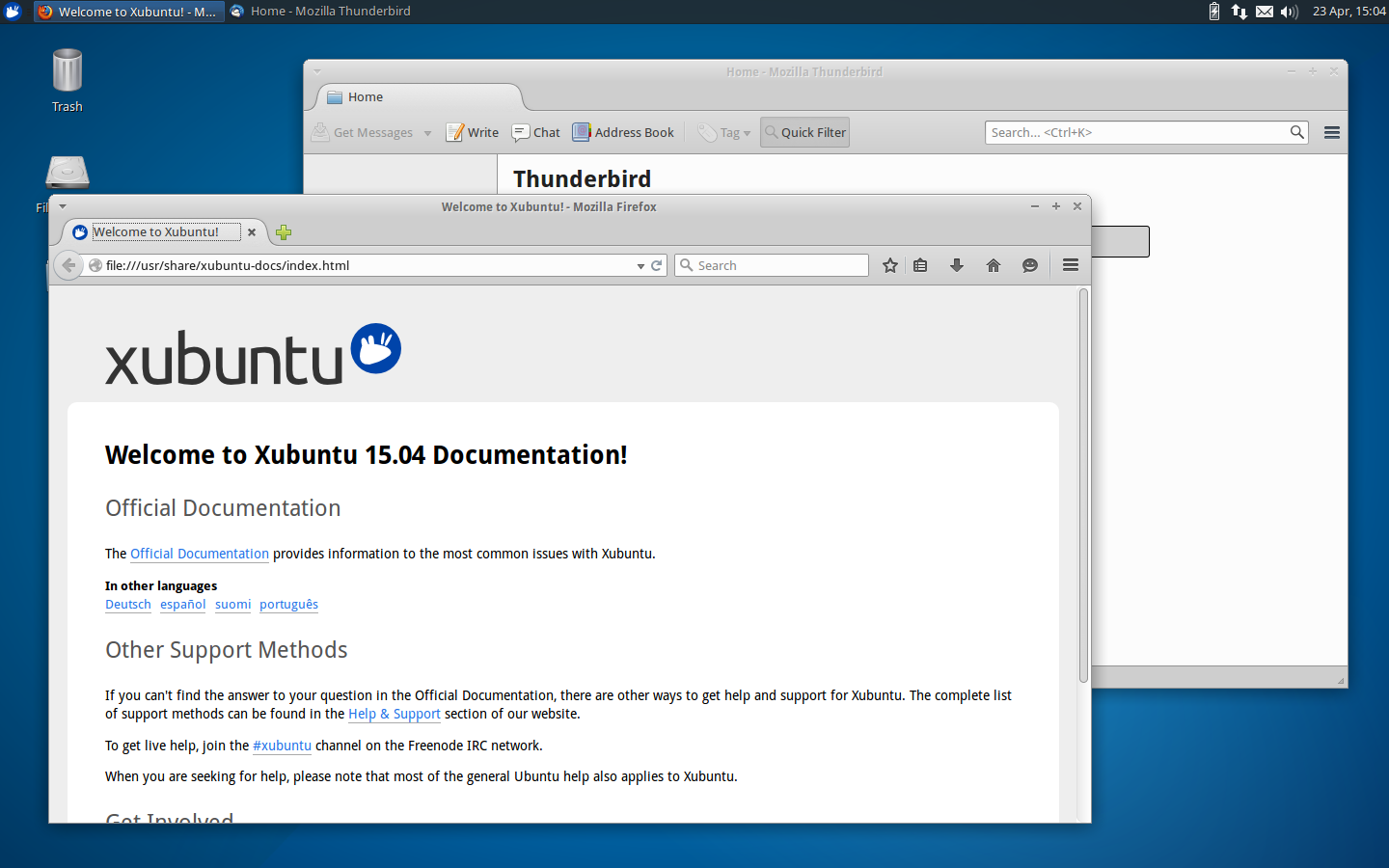Select the Home tab in Thunderbird
The width and height of the screenshot is (1389, 868).
tap(366, 96)
